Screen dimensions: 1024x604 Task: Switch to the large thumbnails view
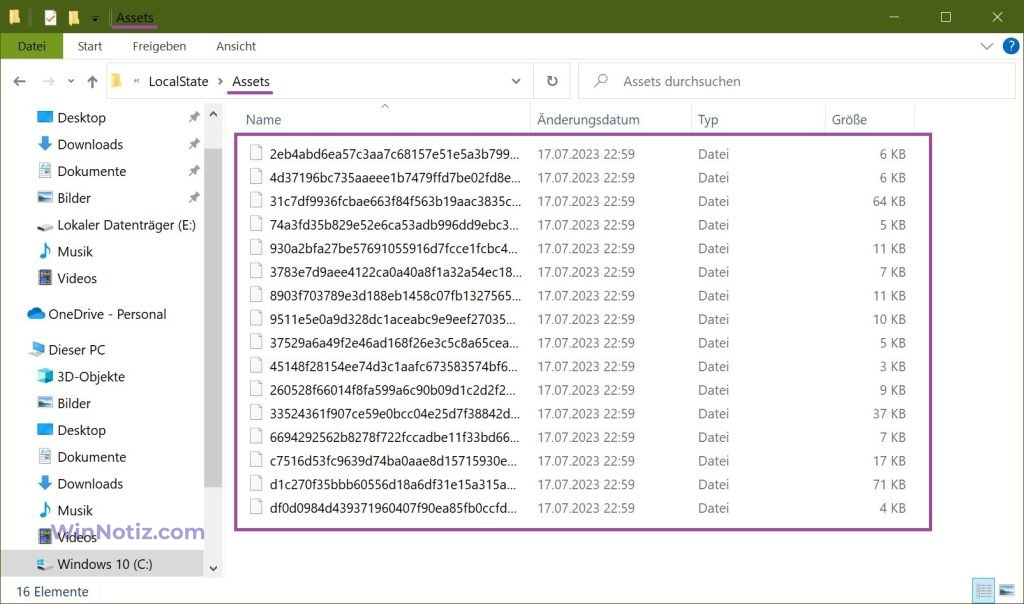[1008, 590]
